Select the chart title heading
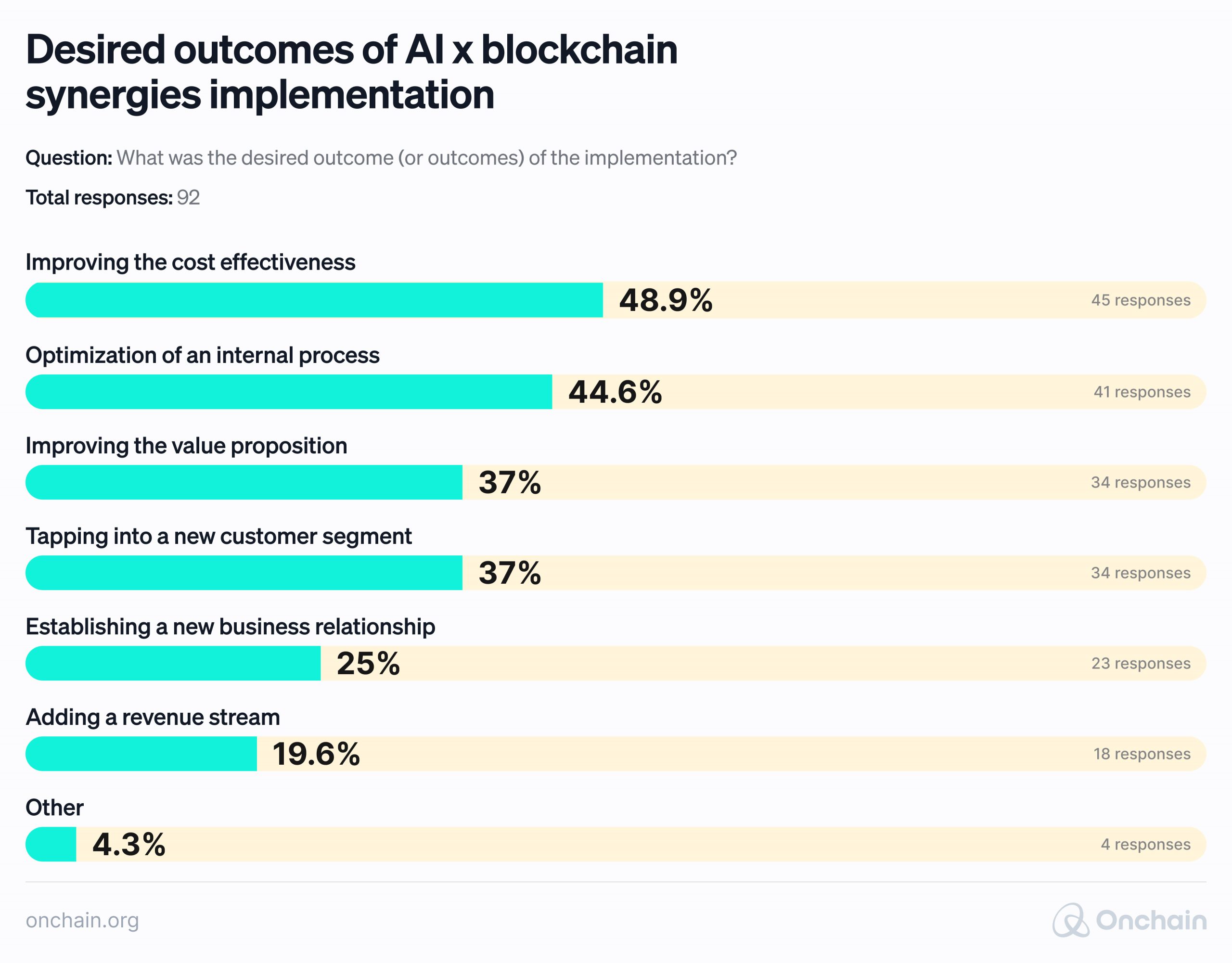 [x=351, y=72]
